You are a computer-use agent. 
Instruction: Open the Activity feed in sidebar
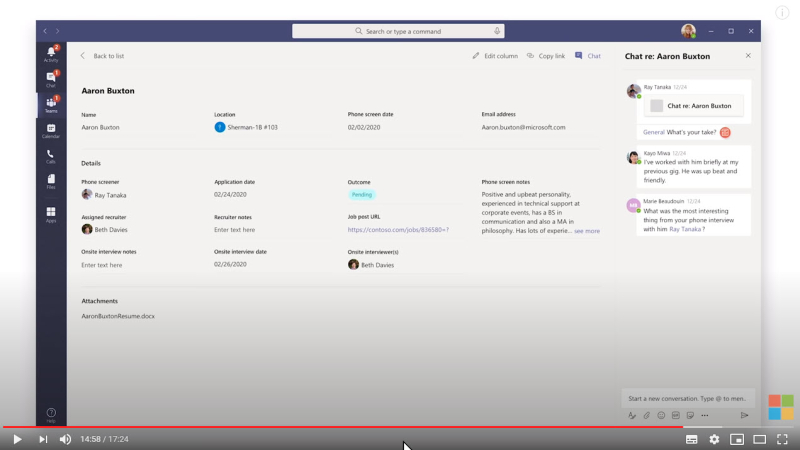(51, 53)
